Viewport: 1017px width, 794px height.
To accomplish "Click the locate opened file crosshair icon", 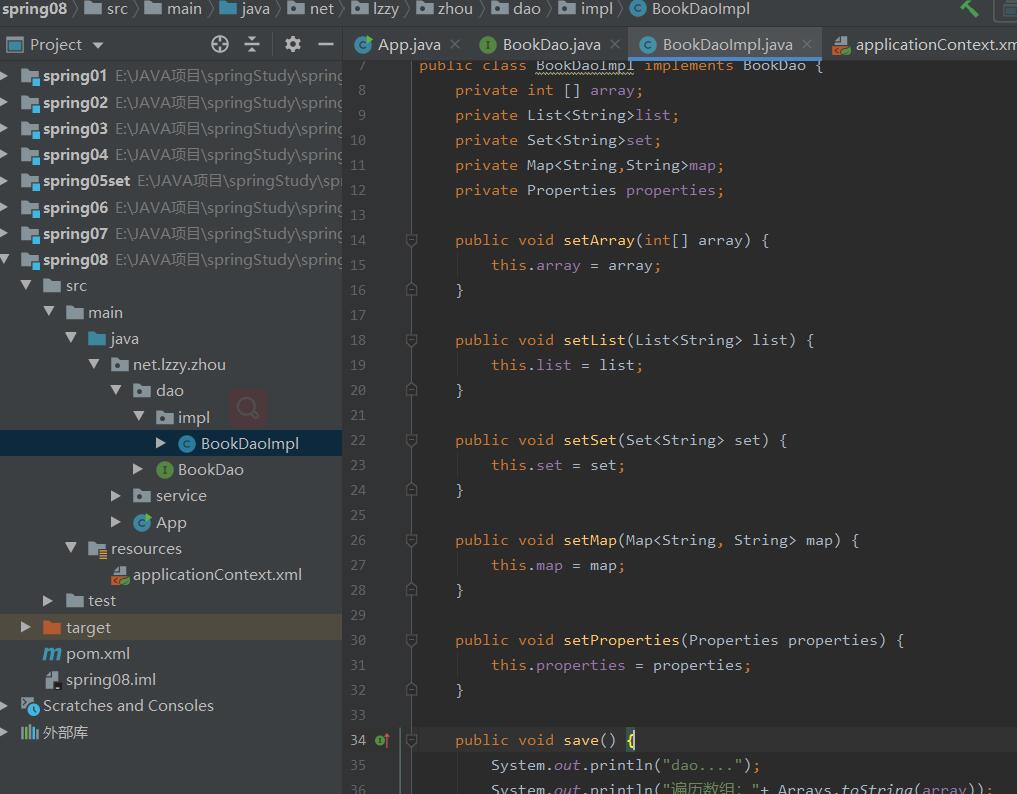I will [x=220, y=44].
